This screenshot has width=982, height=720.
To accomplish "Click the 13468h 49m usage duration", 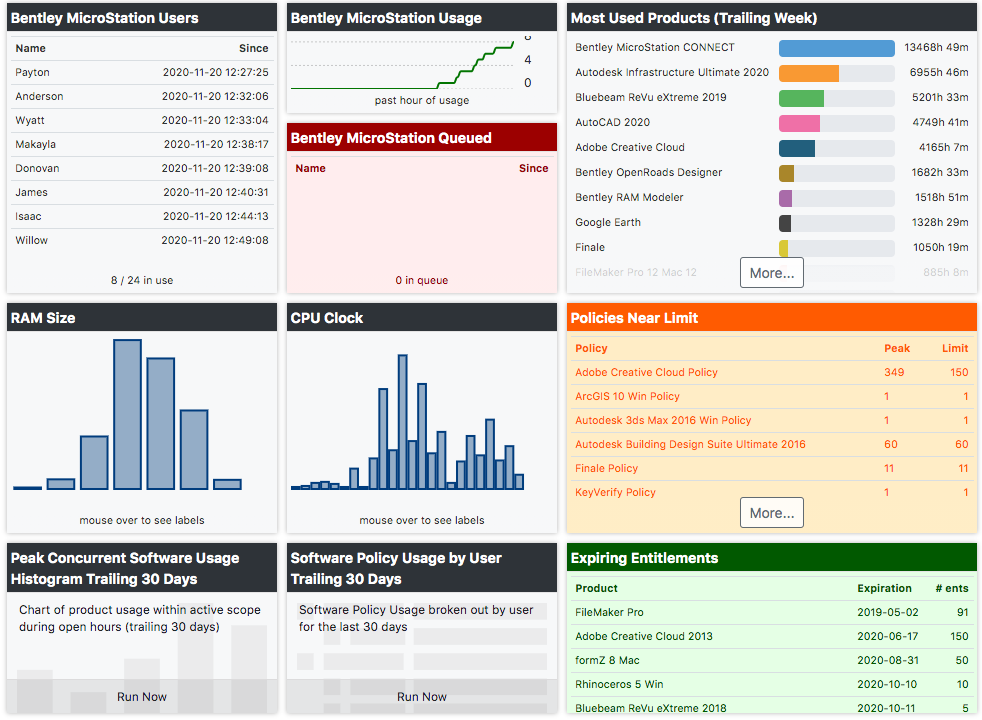I will tap(936, 48).
